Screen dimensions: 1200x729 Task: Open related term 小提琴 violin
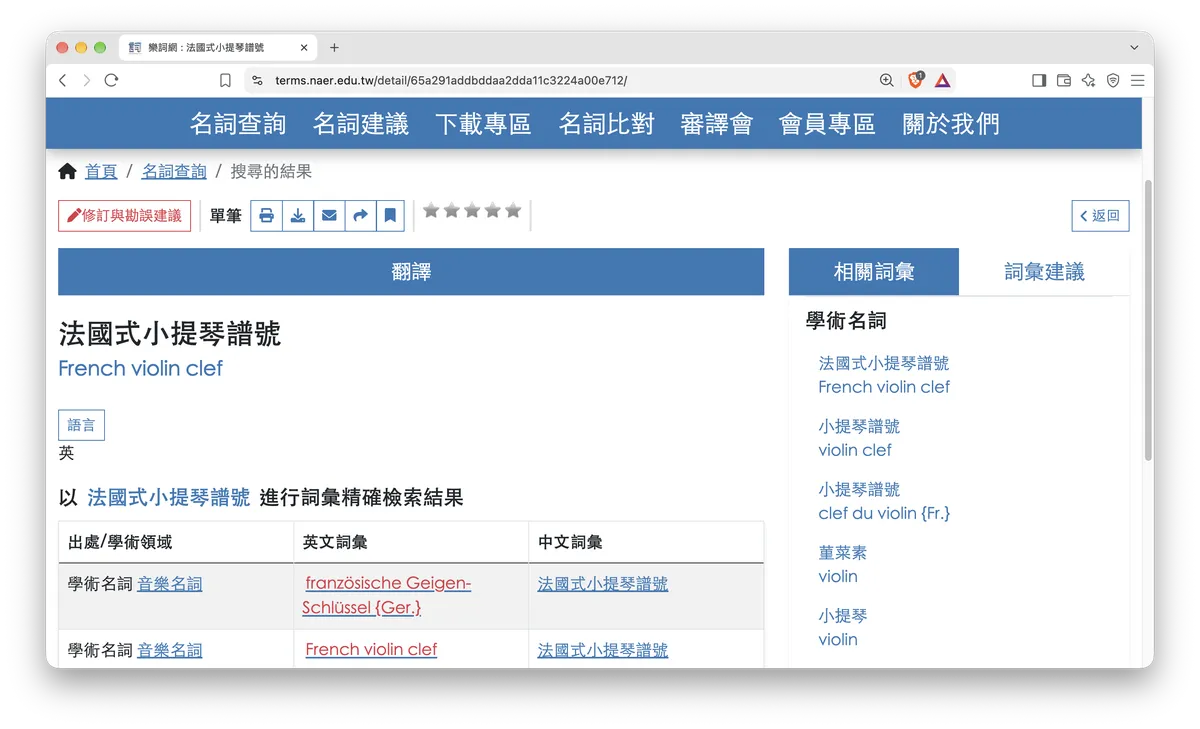pyautogui.click(x=843, y=627)
